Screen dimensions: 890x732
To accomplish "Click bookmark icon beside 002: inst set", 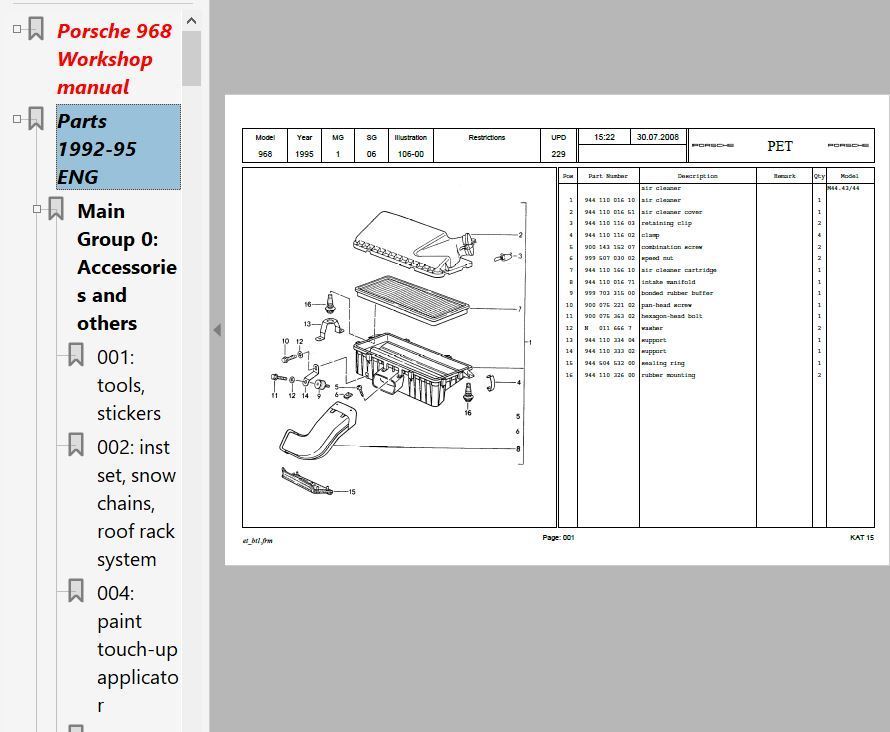I will [x=75, y=445].
